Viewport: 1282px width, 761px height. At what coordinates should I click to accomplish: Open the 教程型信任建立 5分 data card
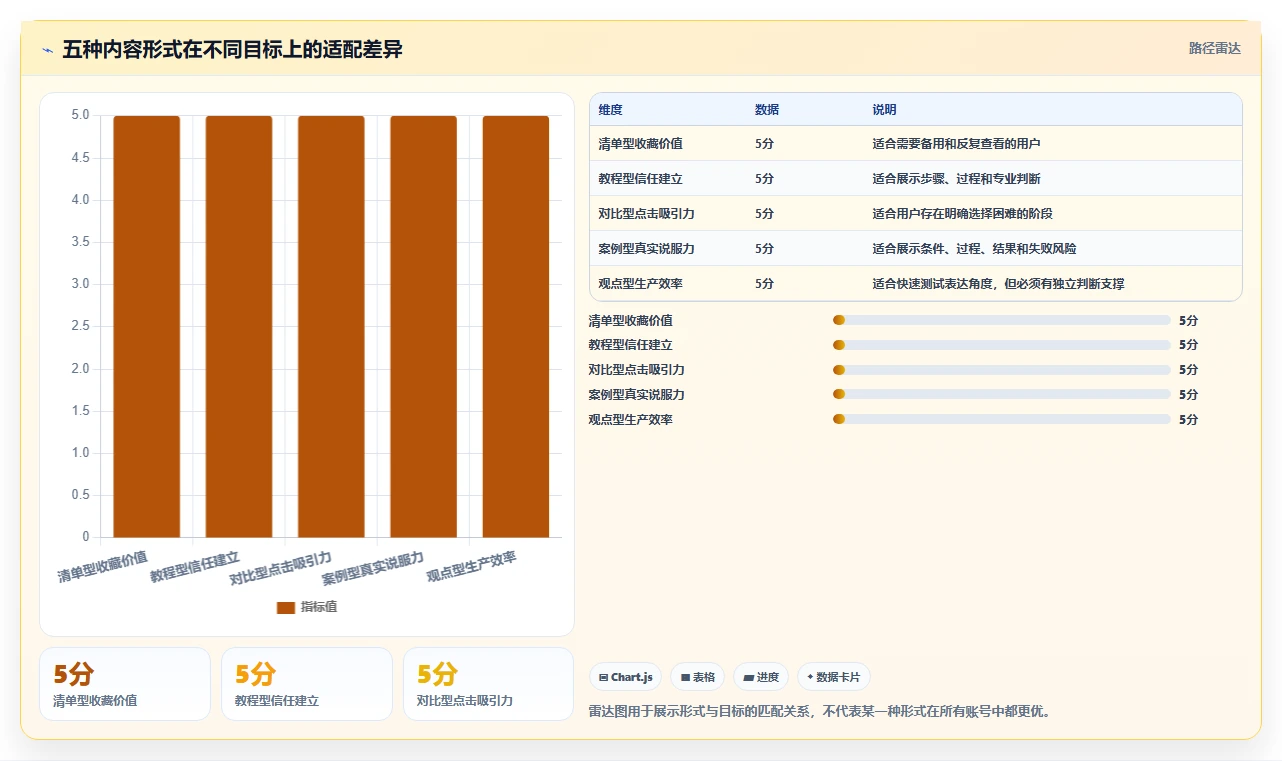307,684
